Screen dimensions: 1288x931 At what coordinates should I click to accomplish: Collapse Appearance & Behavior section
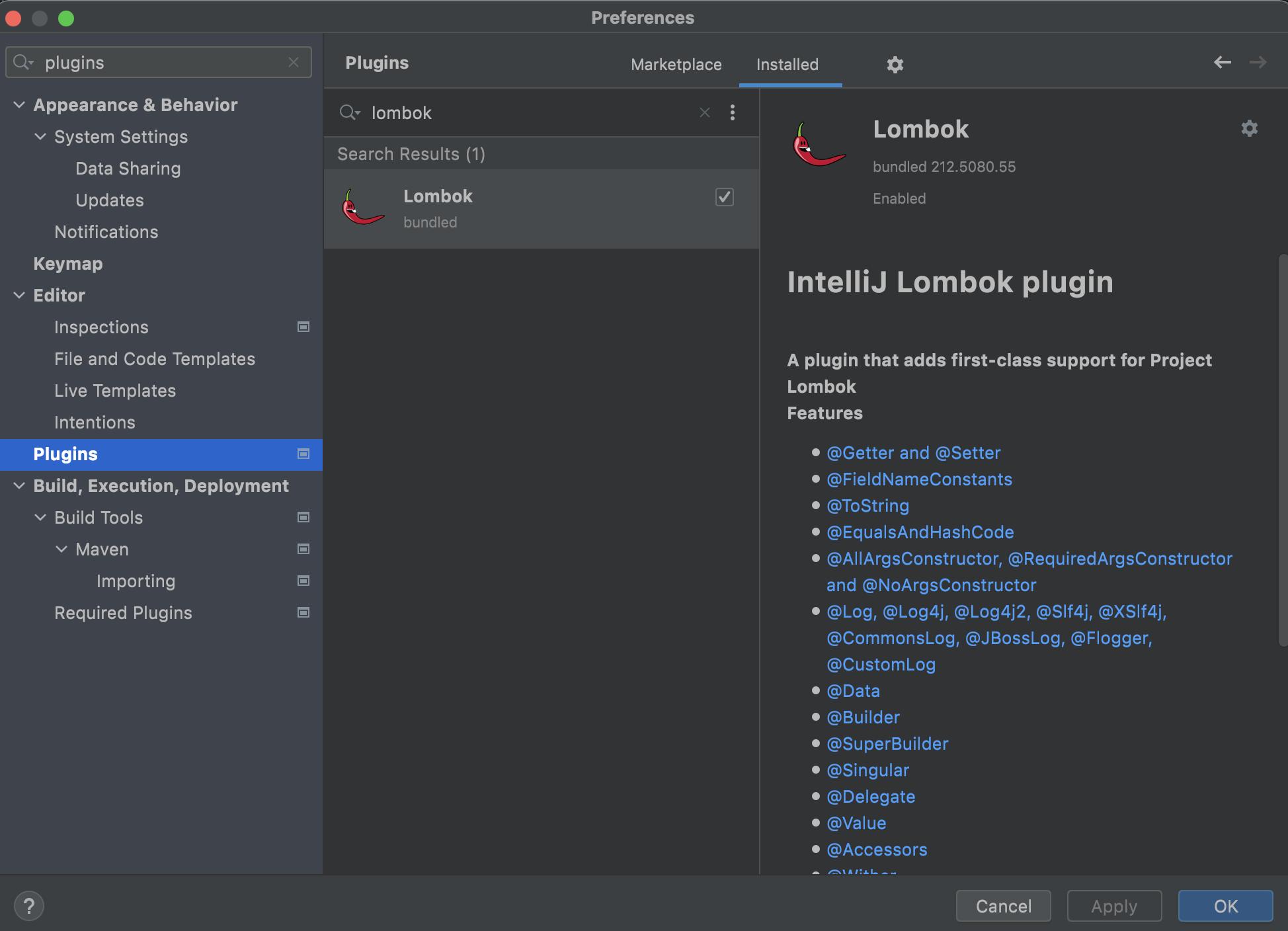pos(19,104)
